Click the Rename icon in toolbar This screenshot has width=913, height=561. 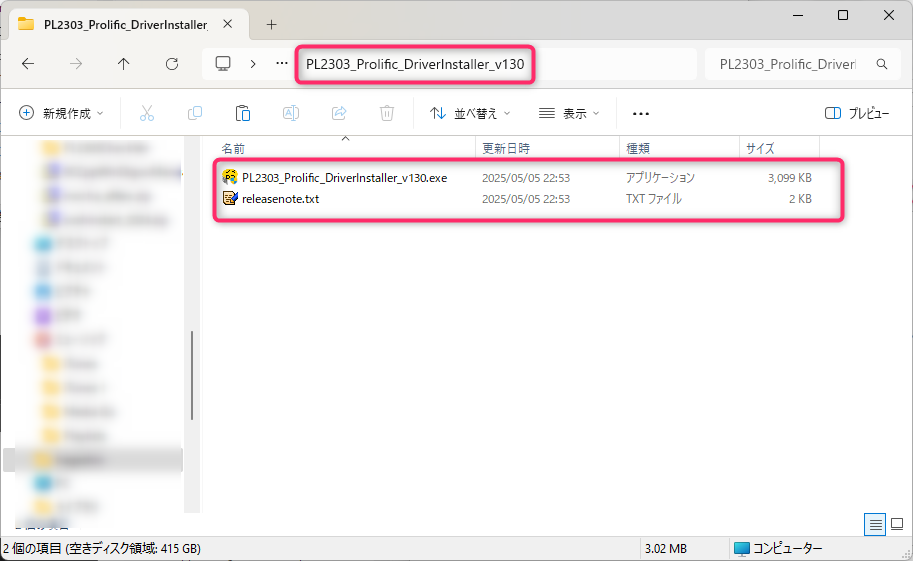pyautogui.click(x=291, y=113)
